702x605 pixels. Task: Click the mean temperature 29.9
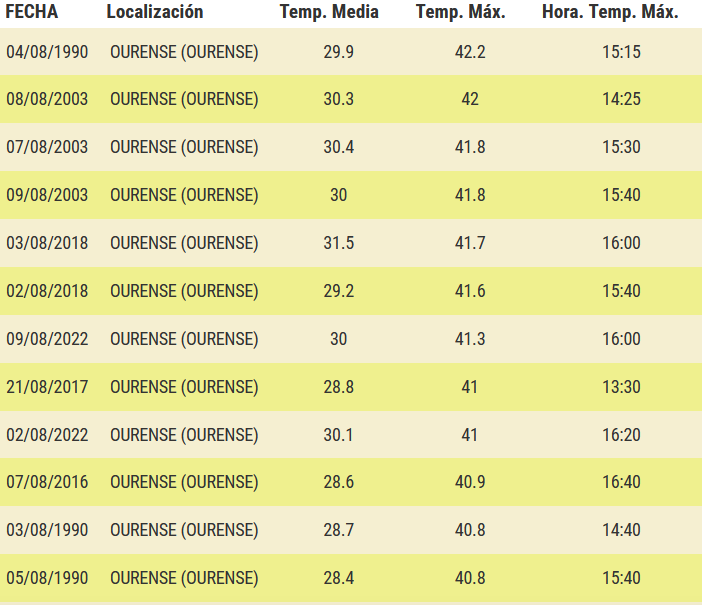pyautogui.click(x=339, y=52)
